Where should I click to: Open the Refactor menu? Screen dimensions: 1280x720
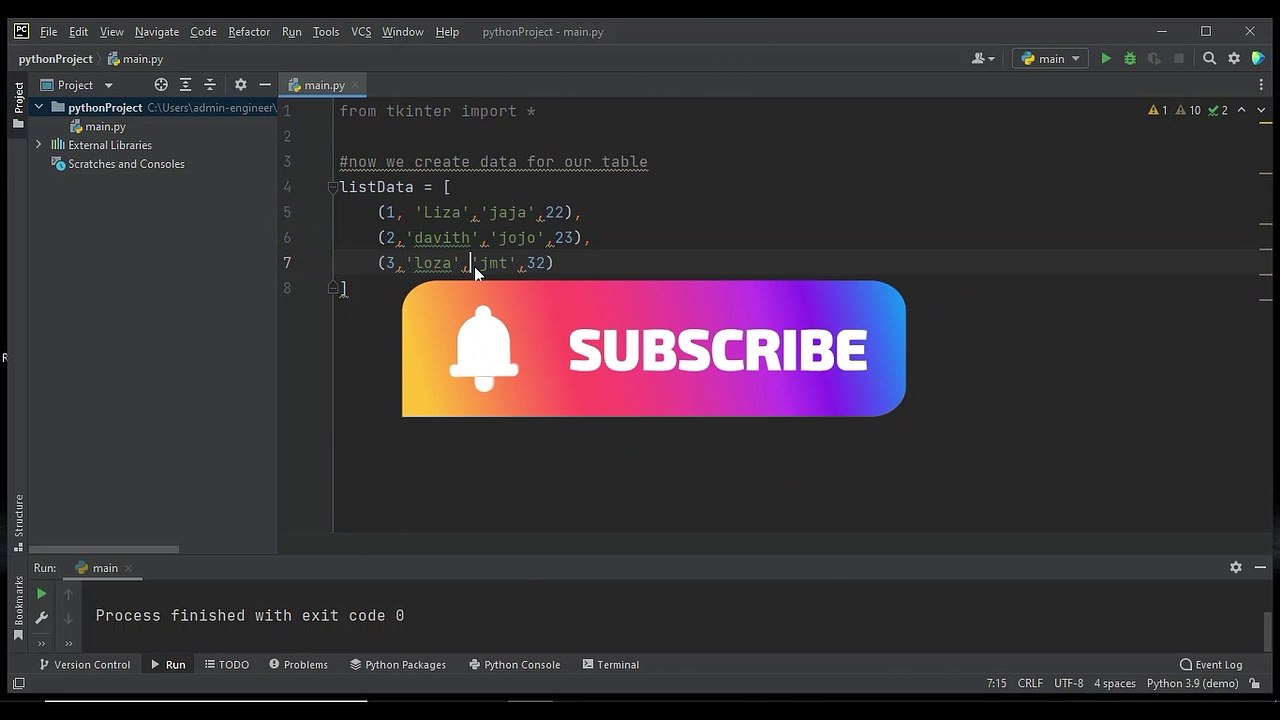249,32
